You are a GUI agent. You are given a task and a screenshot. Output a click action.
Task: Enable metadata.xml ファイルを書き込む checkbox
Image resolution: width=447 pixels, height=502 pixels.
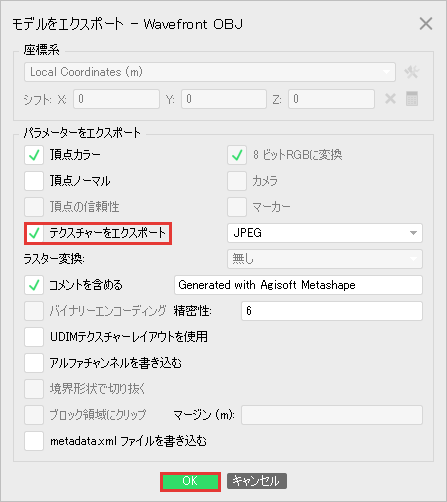tap(34, 441)
